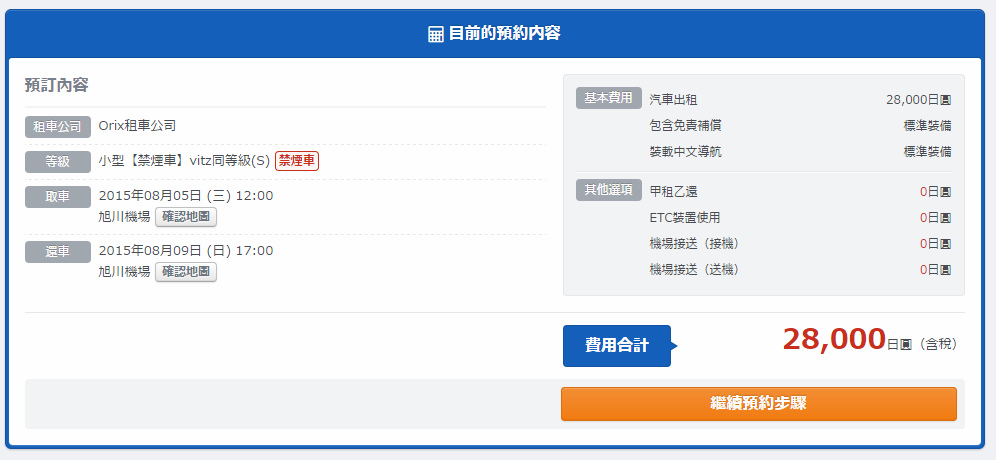996x460 pixels.
Task: Select the 租車公司 label tag
Action: pyautogui.click(x=58, y=126)
